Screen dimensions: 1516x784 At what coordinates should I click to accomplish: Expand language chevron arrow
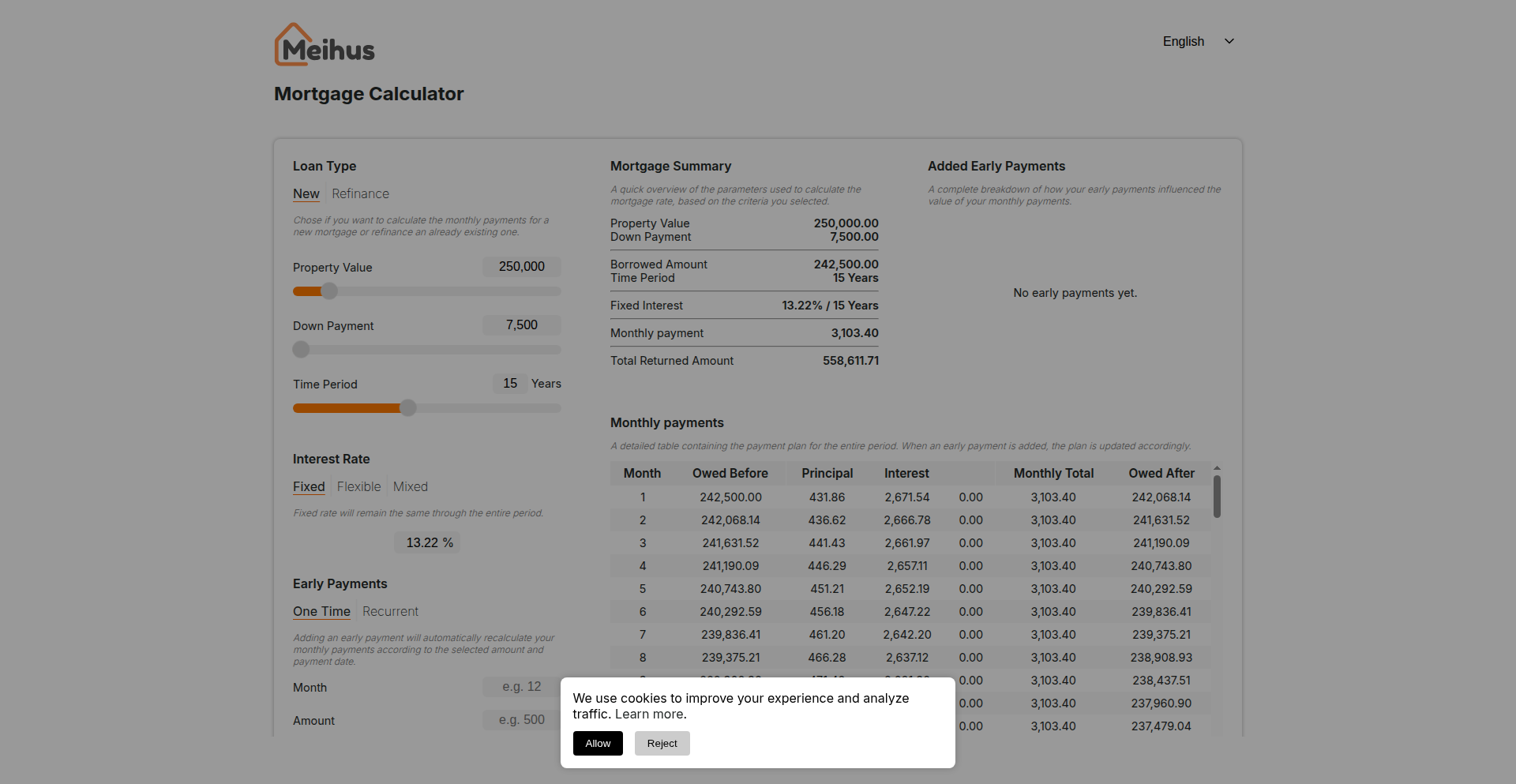click(x=1229, y=42)
